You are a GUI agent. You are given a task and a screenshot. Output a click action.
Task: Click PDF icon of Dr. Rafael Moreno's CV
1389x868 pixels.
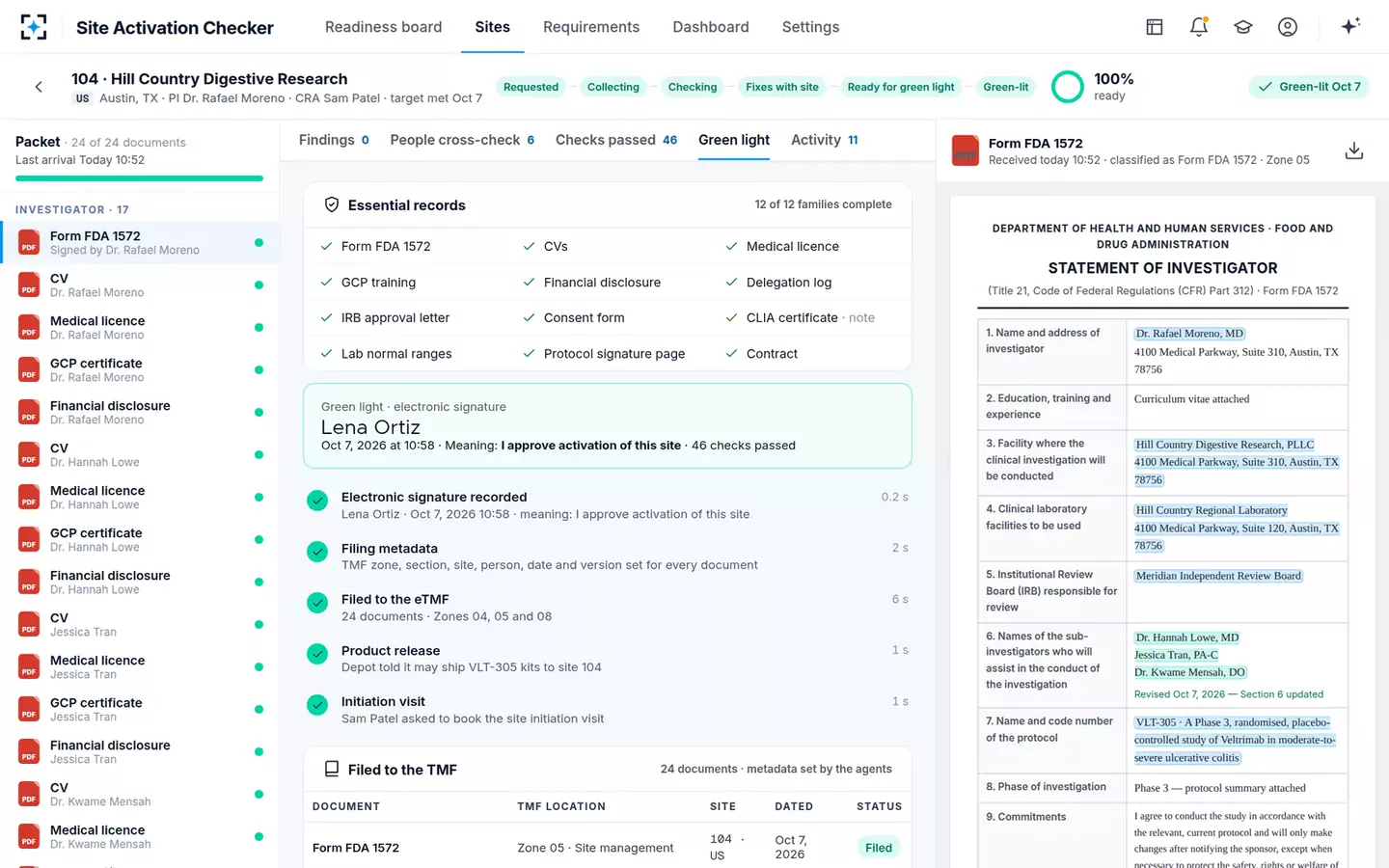tap(29, 285)
